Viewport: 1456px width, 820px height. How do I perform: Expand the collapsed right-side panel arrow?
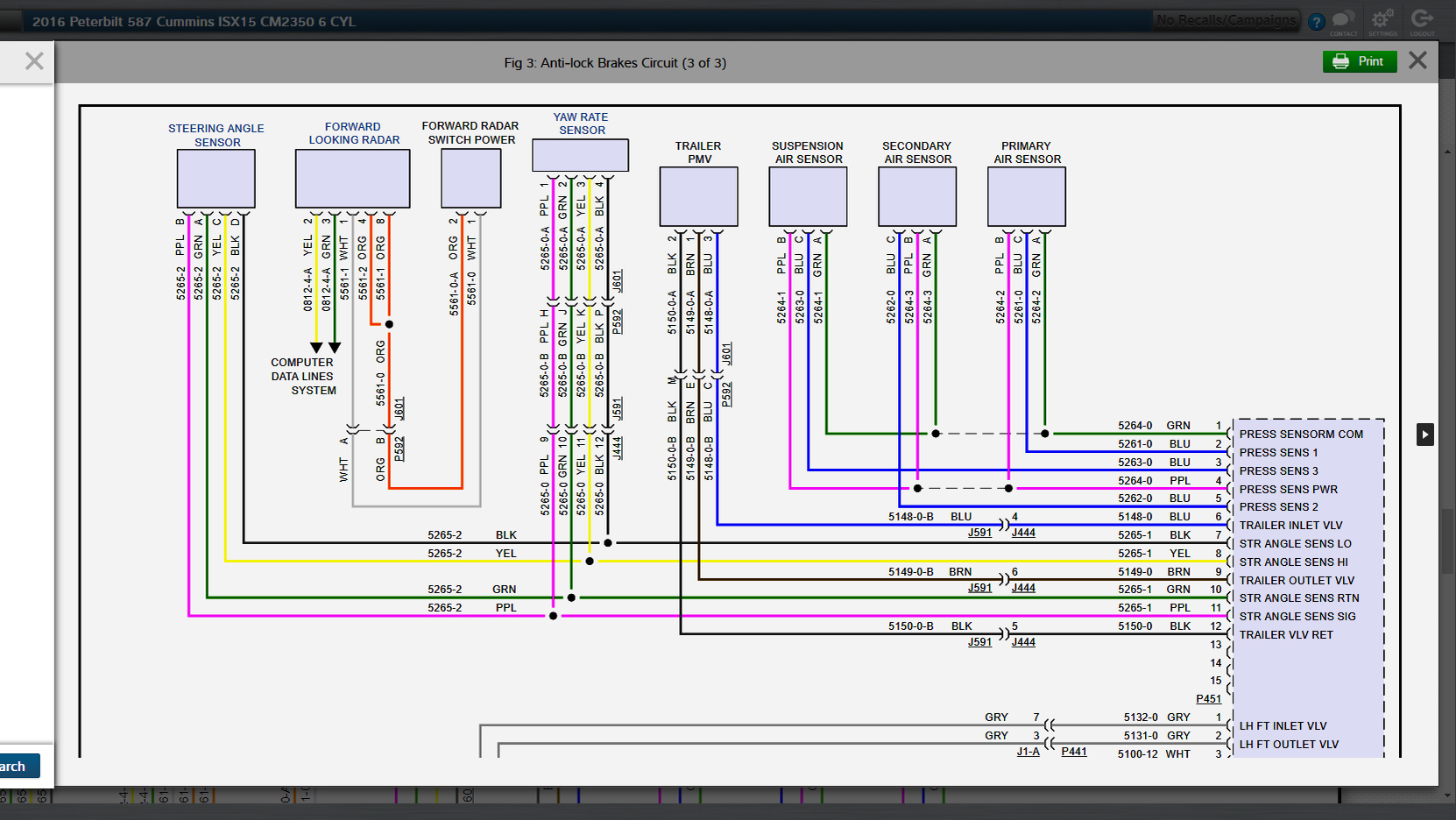coord(1425,435)
